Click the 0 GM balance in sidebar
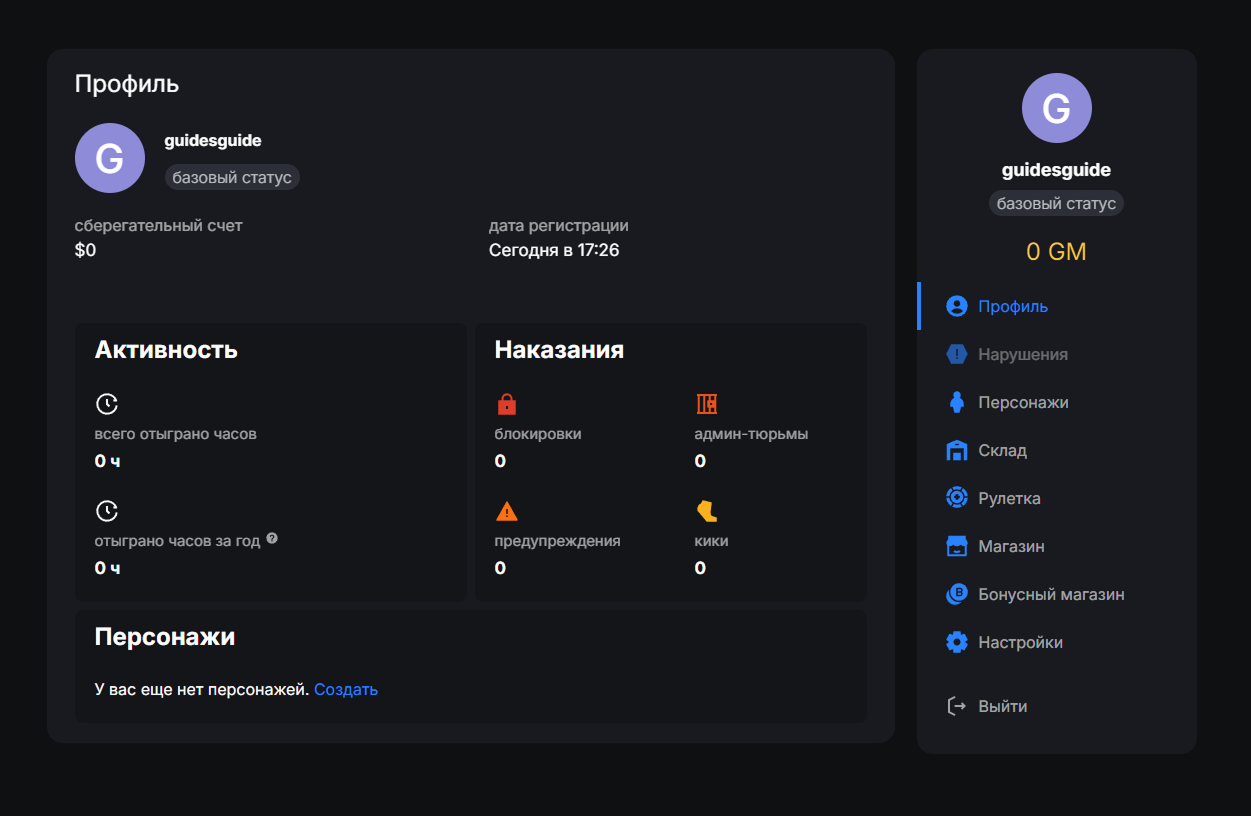This screenshot has width=1251, height=816. 1056,251
